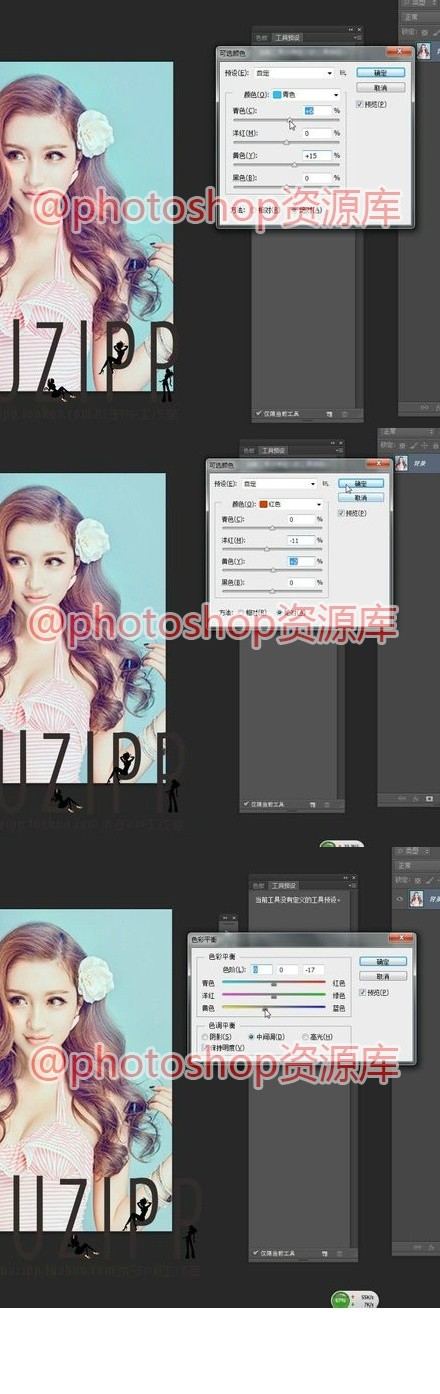Image resolution: width=440 pixels, height=1394 pixels.
Task: Create new tool preset in panel behind Cyan dialog
Action: click(329, 413)
